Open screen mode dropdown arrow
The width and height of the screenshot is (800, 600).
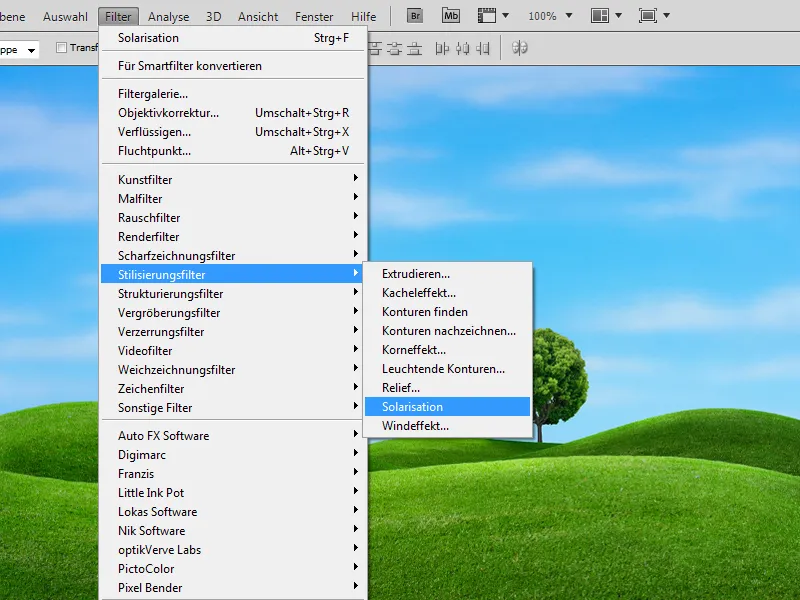click(666, 16)
